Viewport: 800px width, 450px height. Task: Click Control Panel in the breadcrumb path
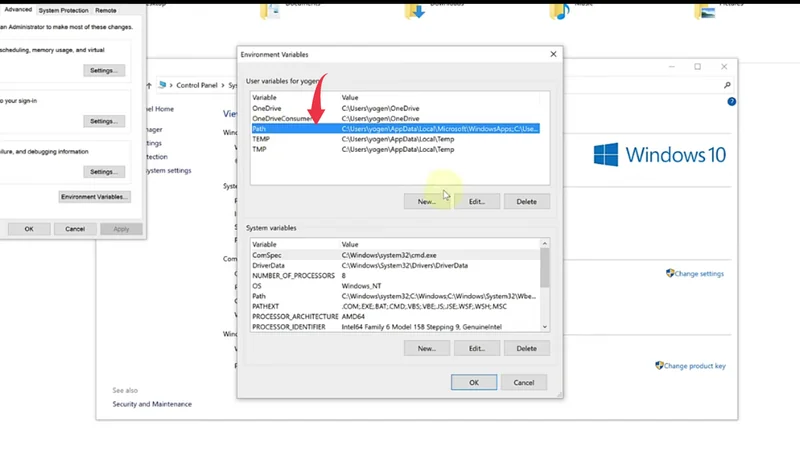pyautogui.click(x=196, y=86)
